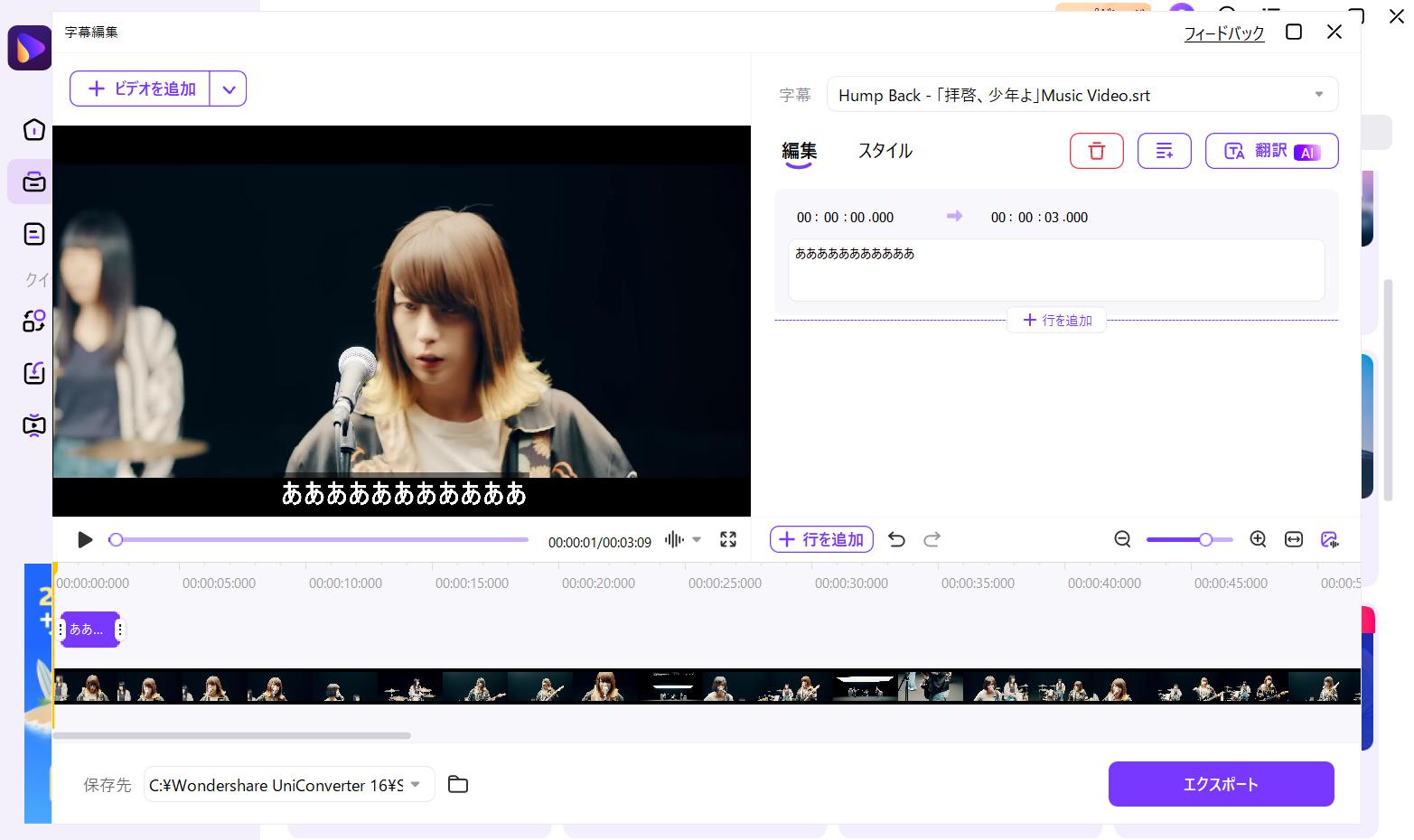Screen dimensions: 1414x840
Task: Click the 字幕編集 window title
Action: click(x=91, y=32)
